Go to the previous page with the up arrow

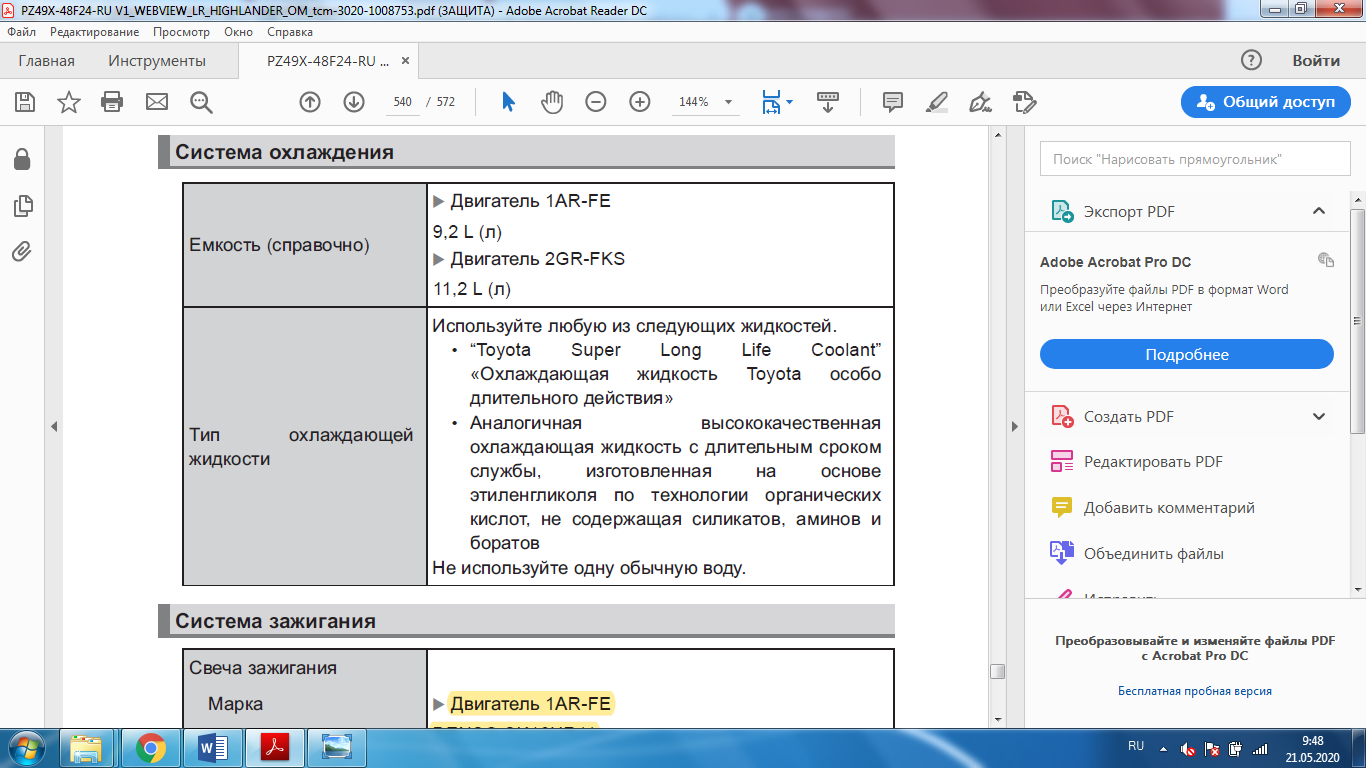[310, 102]
